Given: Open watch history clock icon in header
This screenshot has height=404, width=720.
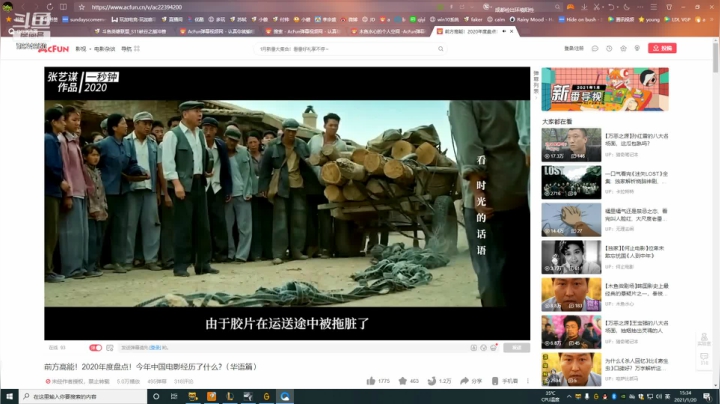Looking at the screenshot, I should [609, 48].
